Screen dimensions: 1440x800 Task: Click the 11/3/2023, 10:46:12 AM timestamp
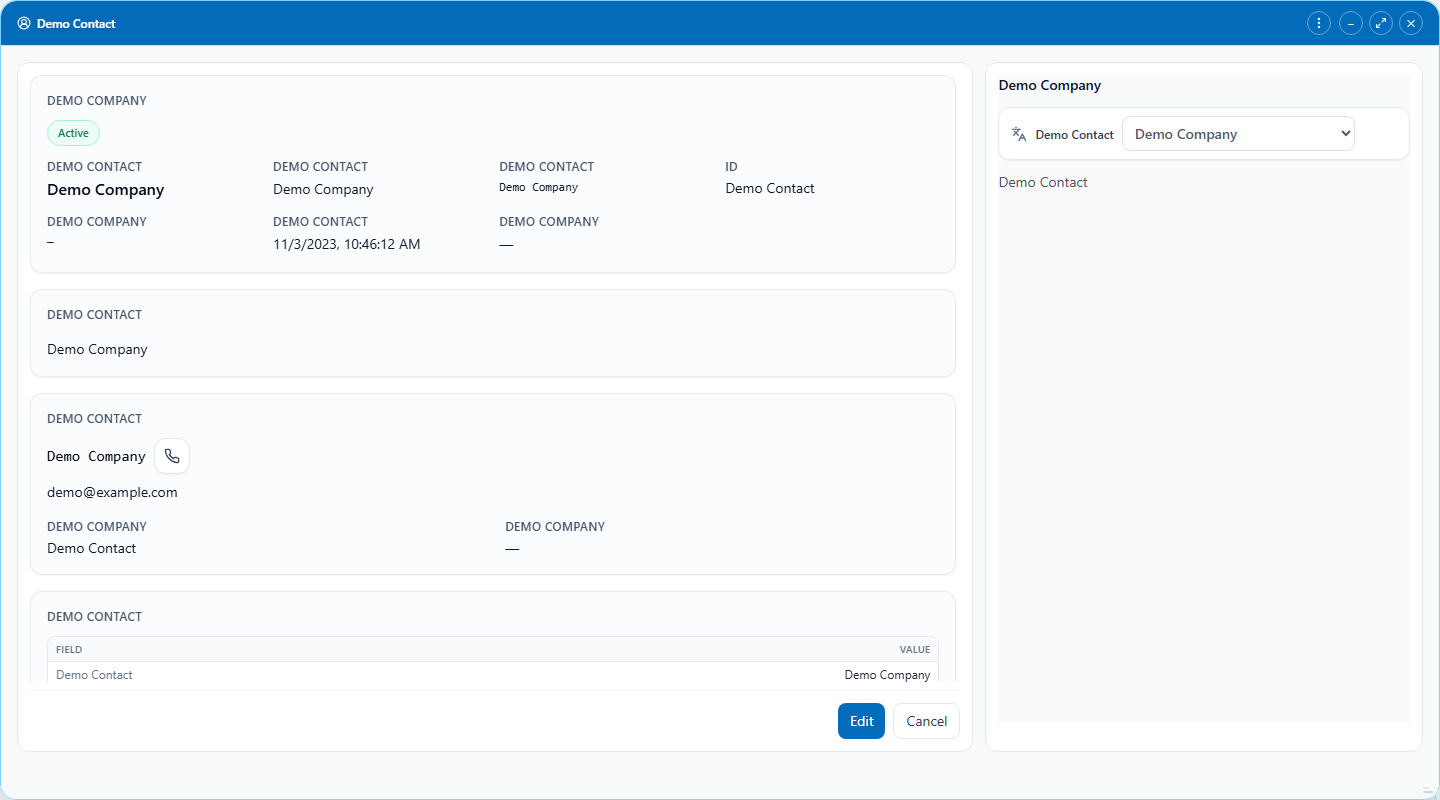pyautogui.click(x=347, y=244)
